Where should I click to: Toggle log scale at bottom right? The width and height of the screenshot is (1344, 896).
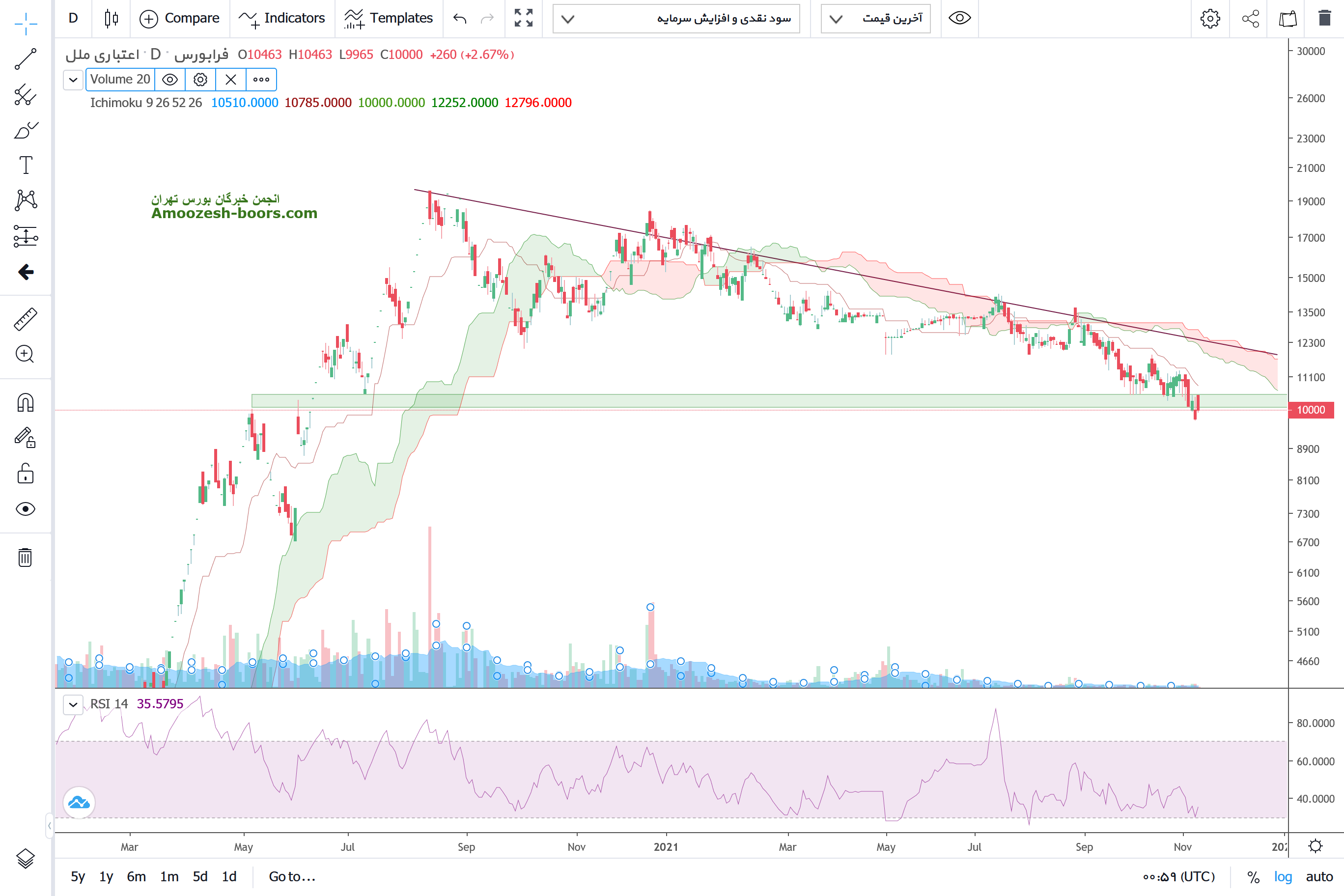click(x=1282, y=876)
